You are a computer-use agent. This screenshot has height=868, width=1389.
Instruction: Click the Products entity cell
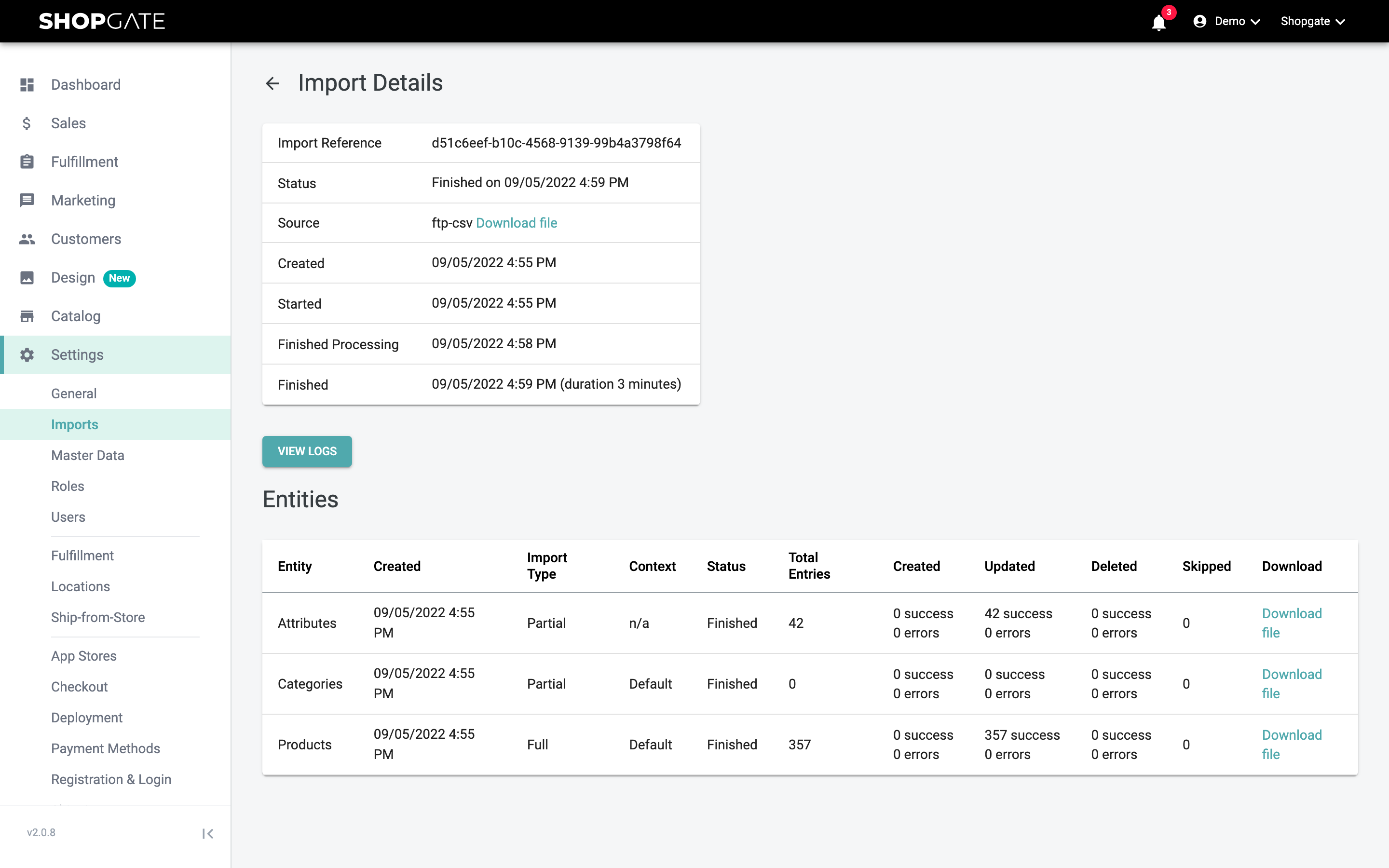tap(305, 745)
